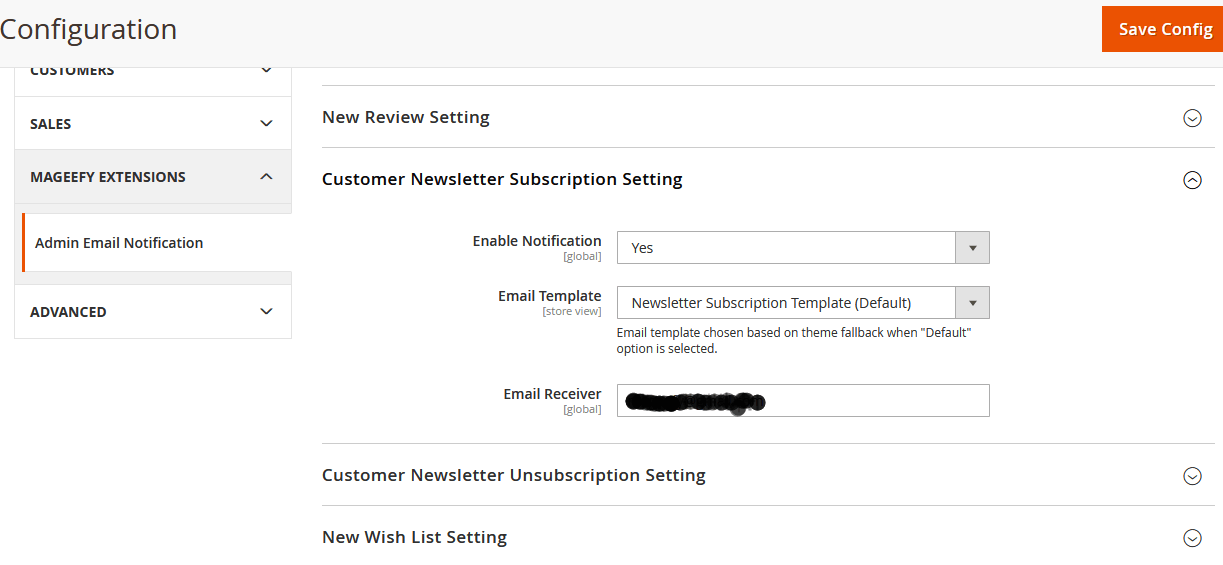Screen dimensions: 1223x565
Task: Collapse MAGEEFY EXTENSIONS using its chevron
Action: (266, 177)
